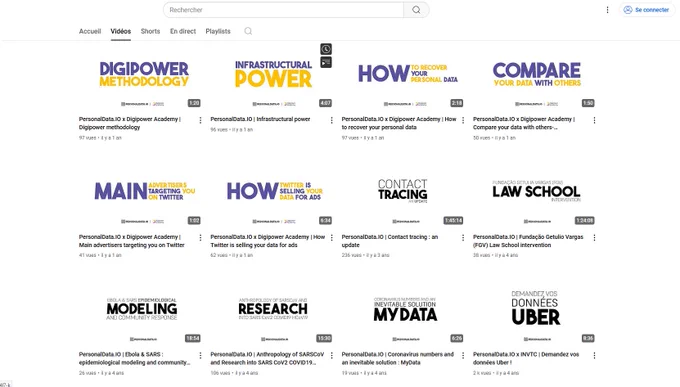Open options for How Twitter is selling data
The image size is (680, 387).
pyautogui.click(x=331, y=238)
